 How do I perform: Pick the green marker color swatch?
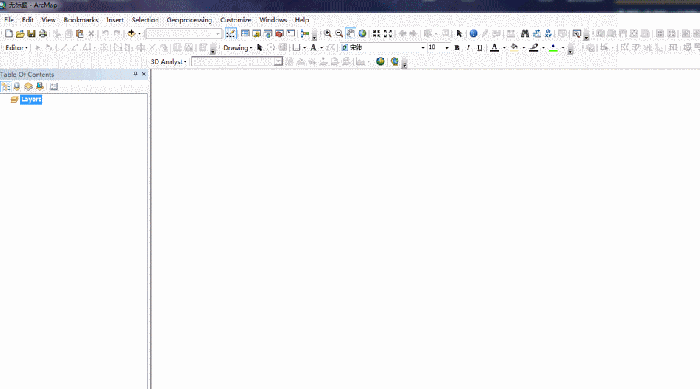click(553, 48)
